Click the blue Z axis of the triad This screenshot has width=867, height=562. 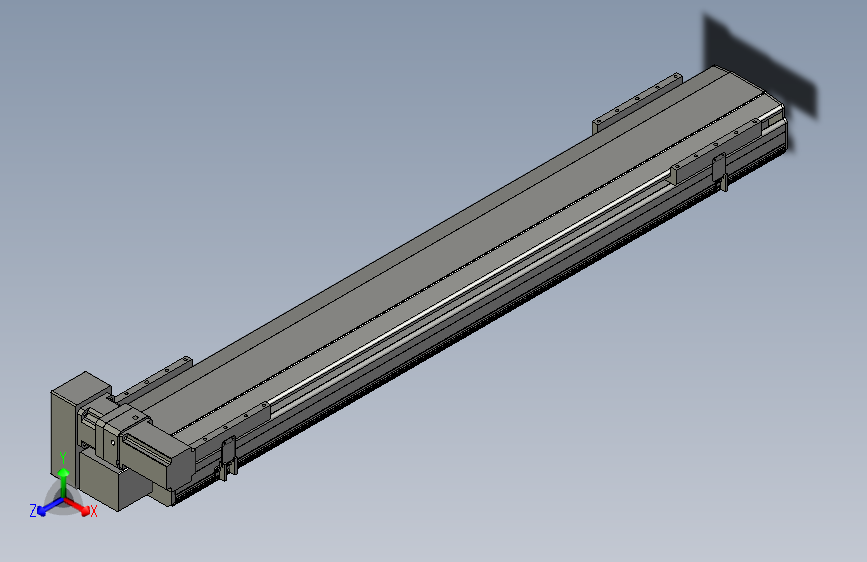click(50, 506)
